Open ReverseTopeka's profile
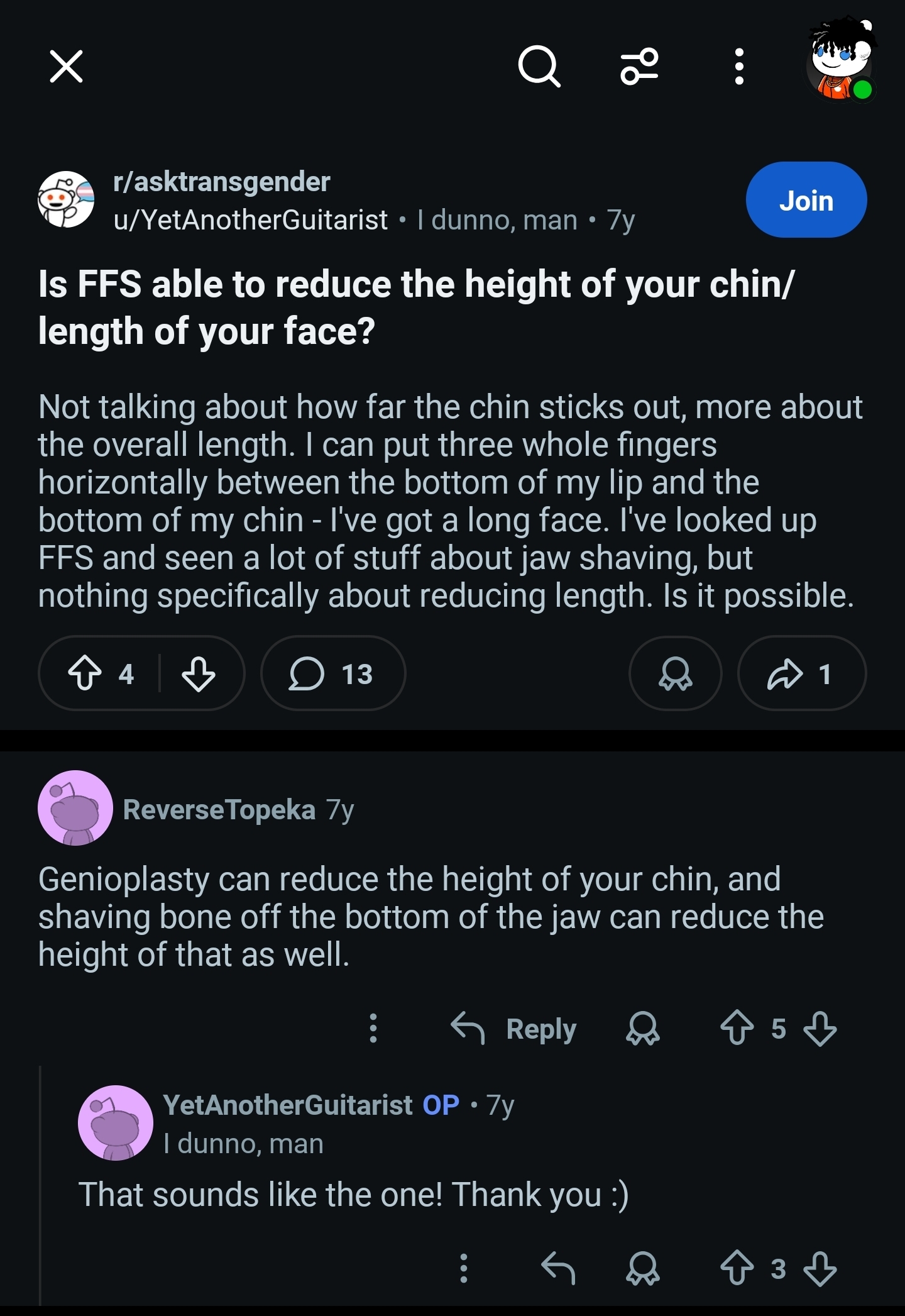 click(219, 809)
